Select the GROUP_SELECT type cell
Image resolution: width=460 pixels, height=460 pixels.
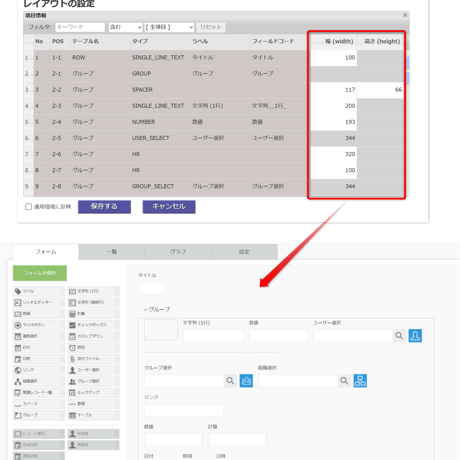click(x=160, y=187)
